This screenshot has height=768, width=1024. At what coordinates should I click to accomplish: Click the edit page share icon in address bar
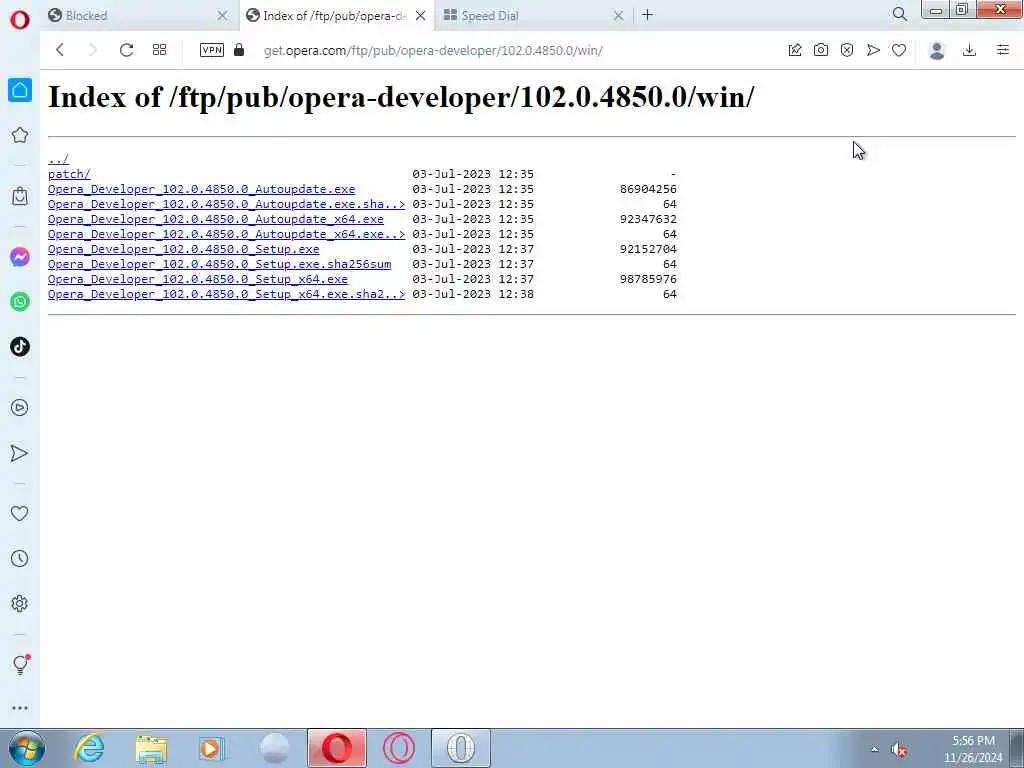point(795,50)
